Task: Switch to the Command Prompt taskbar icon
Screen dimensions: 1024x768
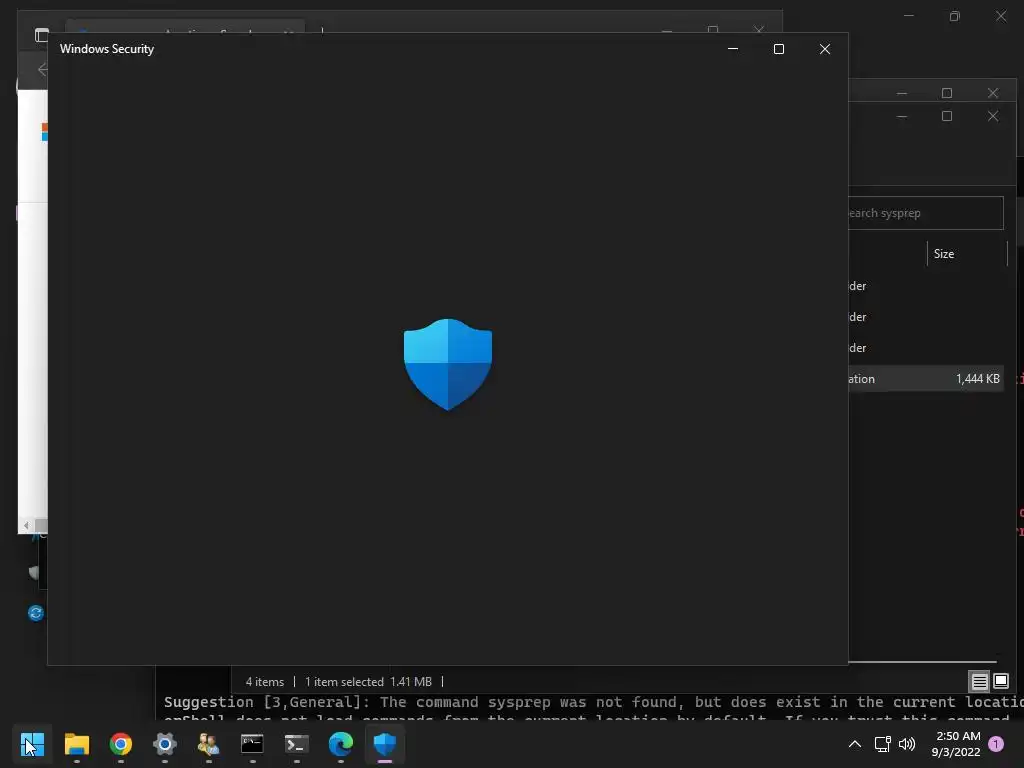Action: pyautogui.click(x=252, y=744)
